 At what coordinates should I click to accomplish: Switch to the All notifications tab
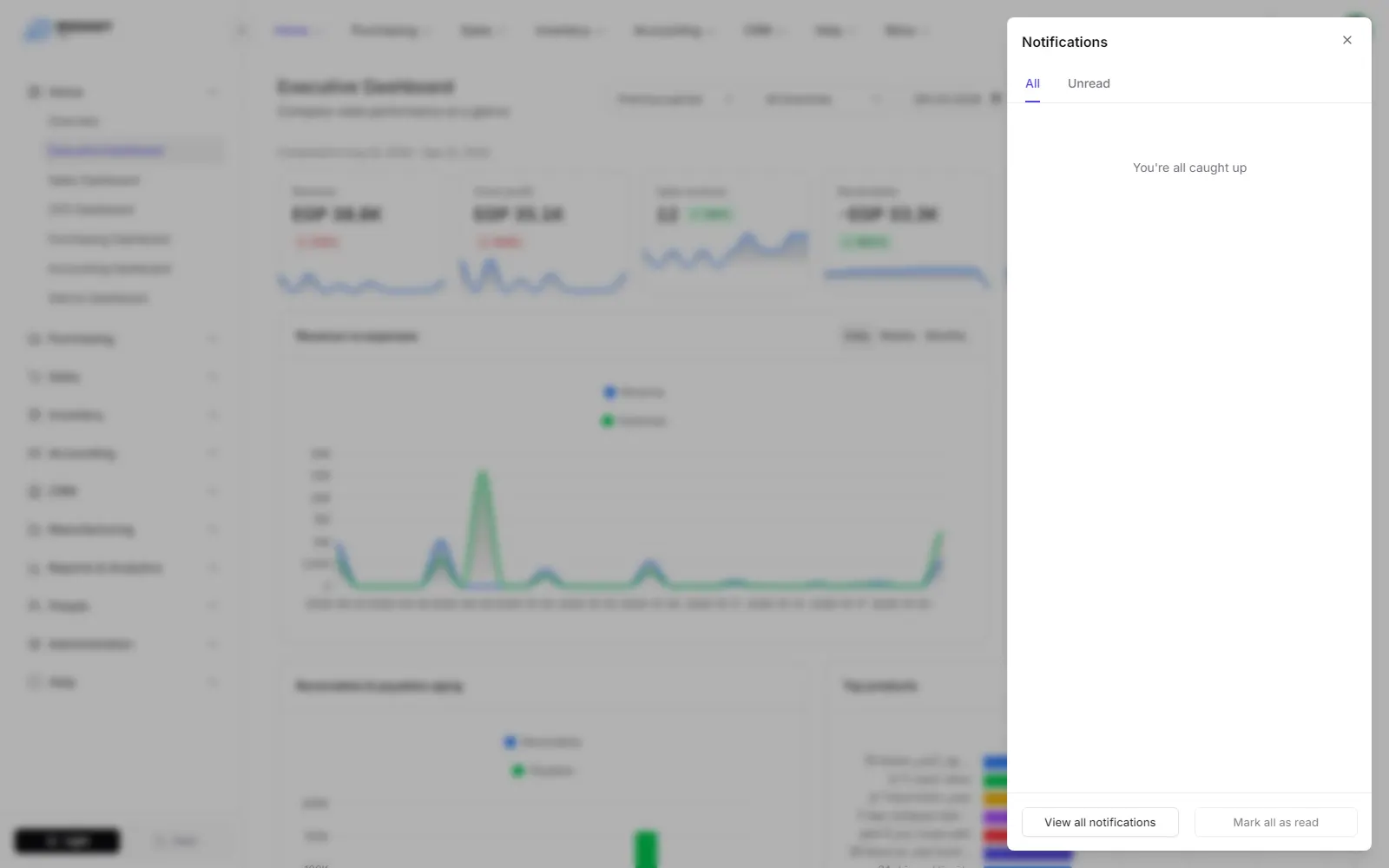1032,84
